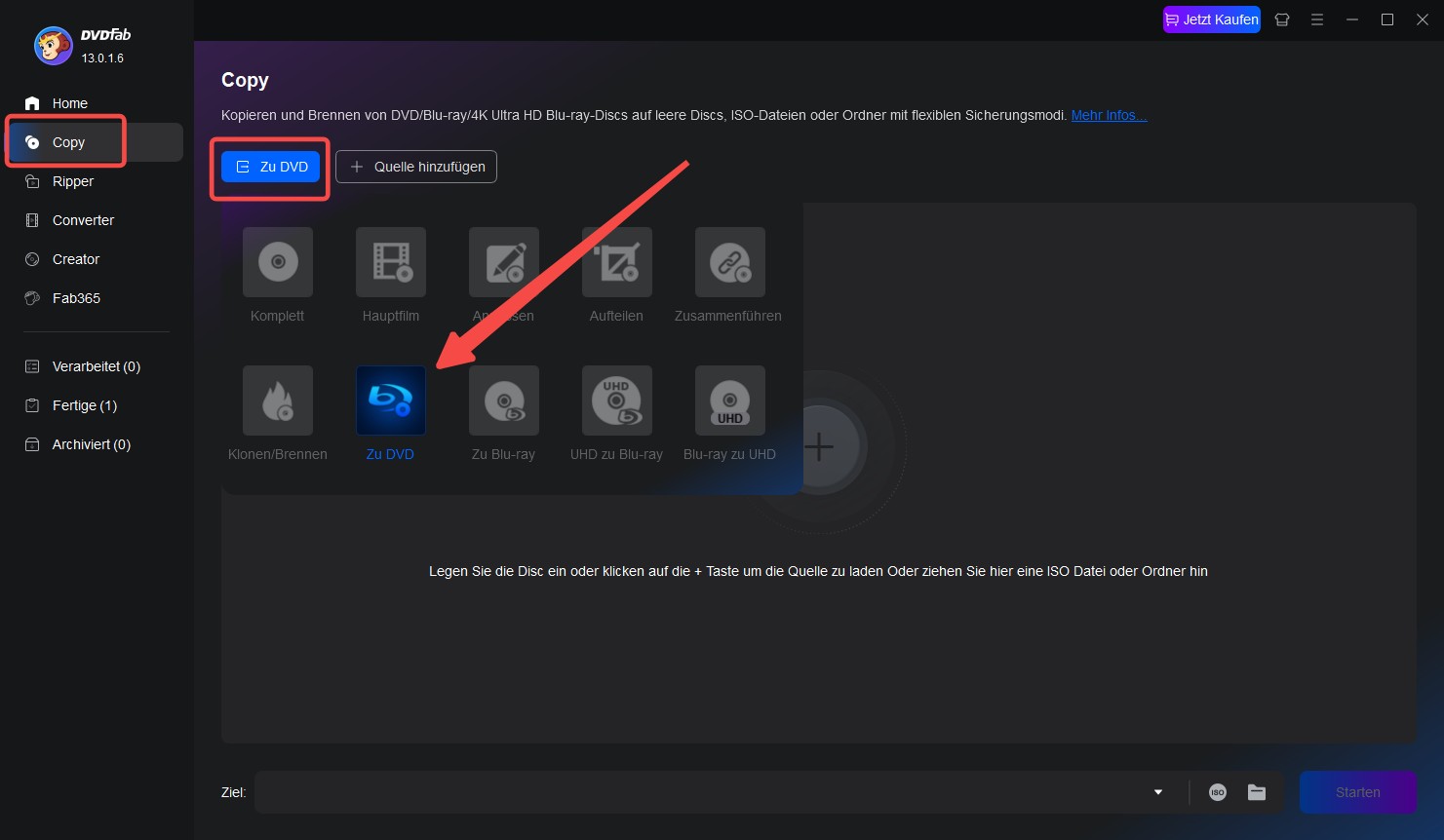Select the Zu DVD Blu-ray icon tile
Screen dimensions: 1444x840
(391, 401)
